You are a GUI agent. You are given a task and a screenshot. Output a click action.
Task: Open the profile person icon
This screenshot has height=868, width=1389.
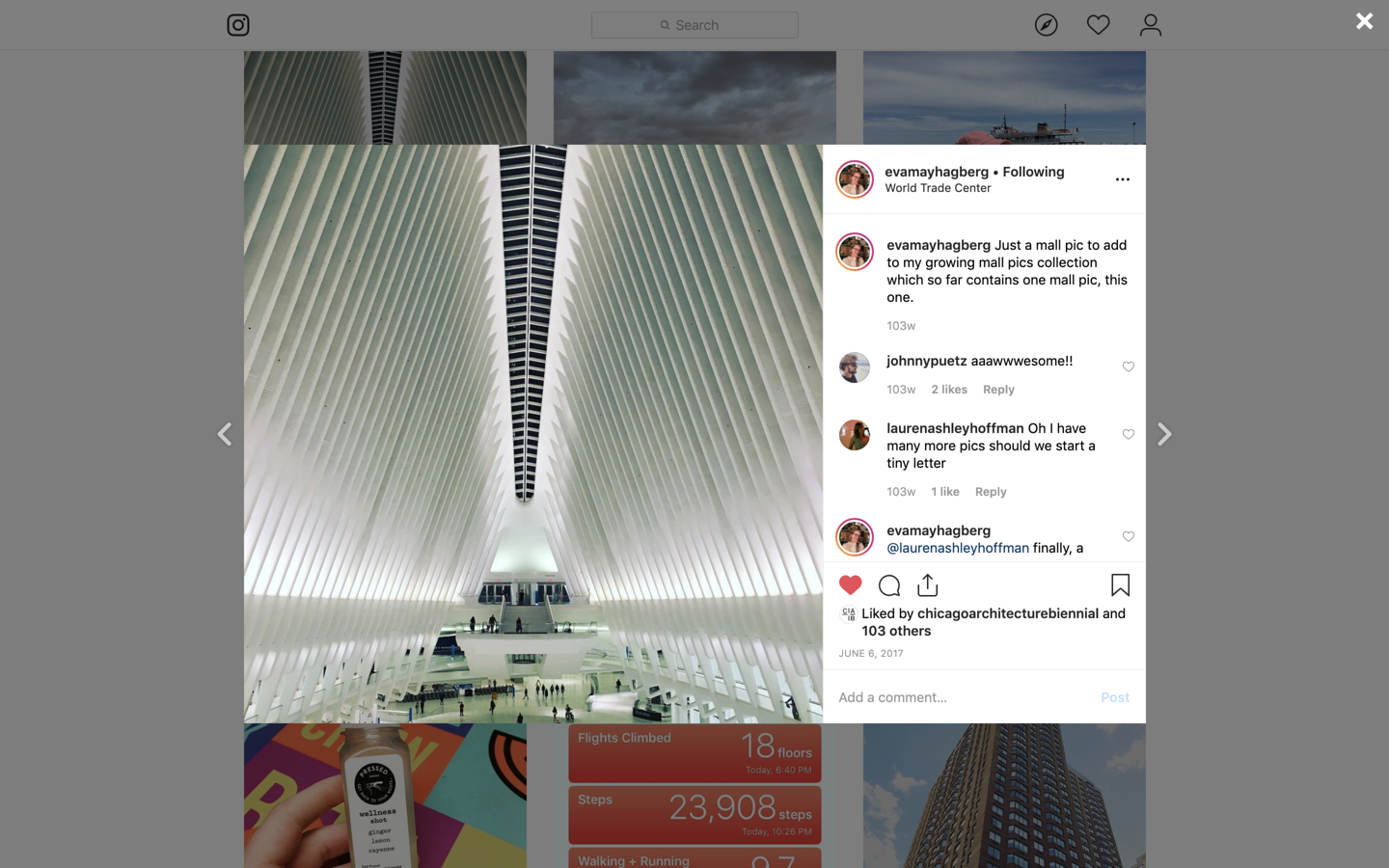pos(1150,25)
